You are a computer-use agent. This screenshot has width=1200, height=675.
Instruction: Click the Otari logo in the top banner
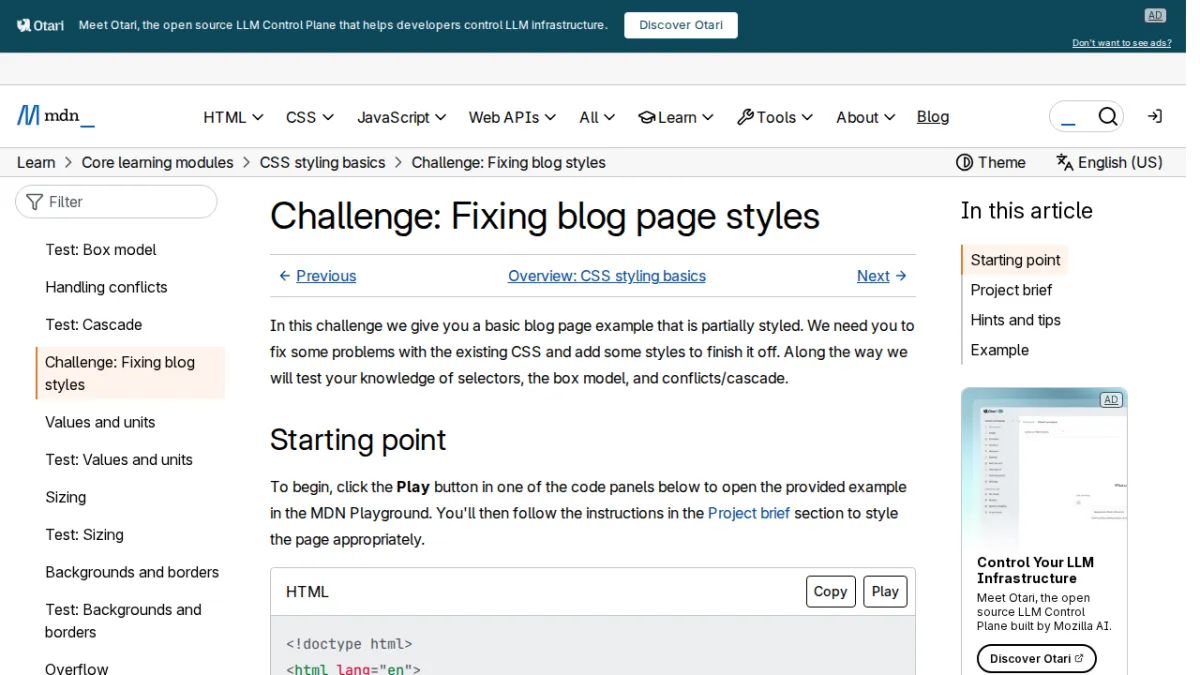(x=41, y=25)
